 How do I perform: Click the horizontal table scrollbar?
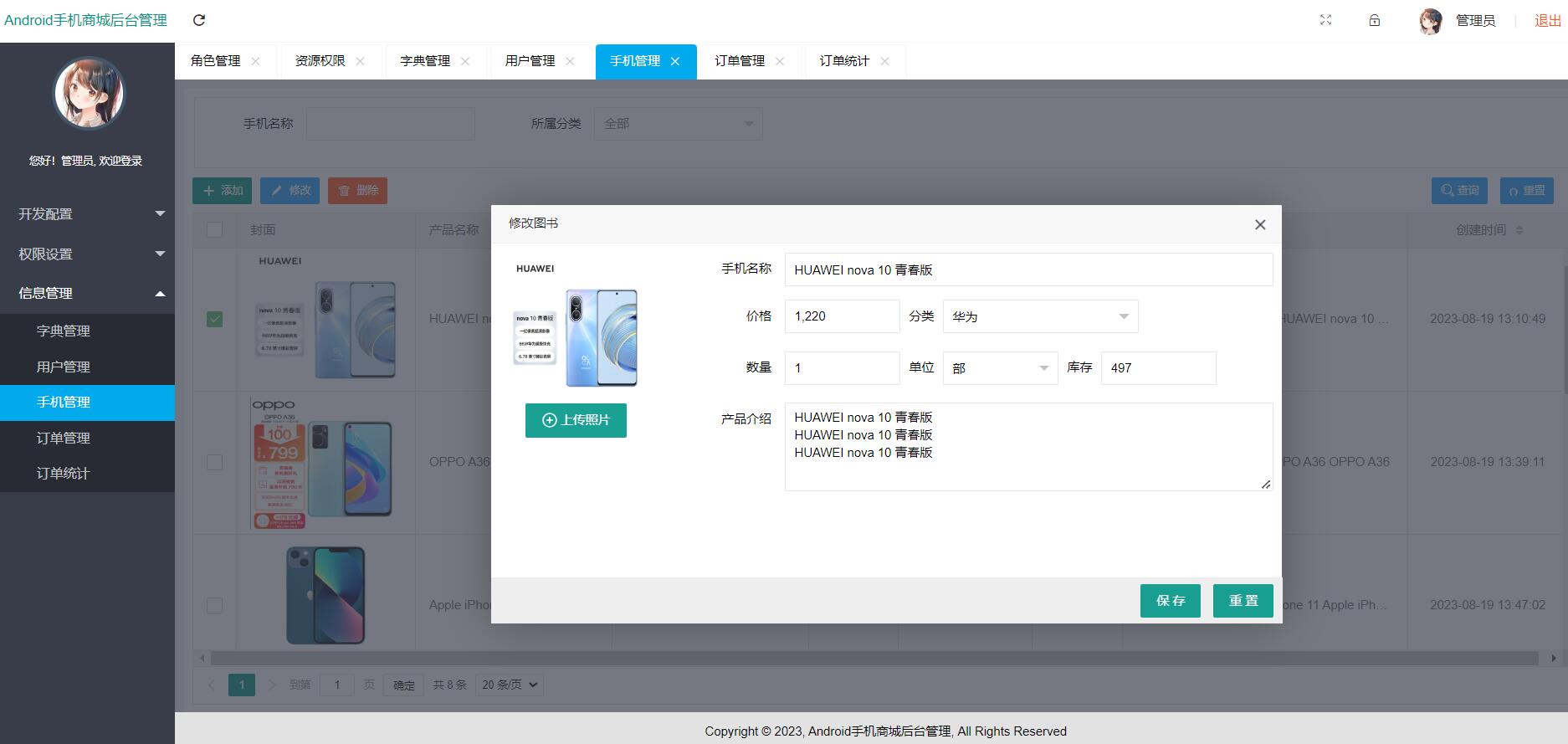coord(873,659)
